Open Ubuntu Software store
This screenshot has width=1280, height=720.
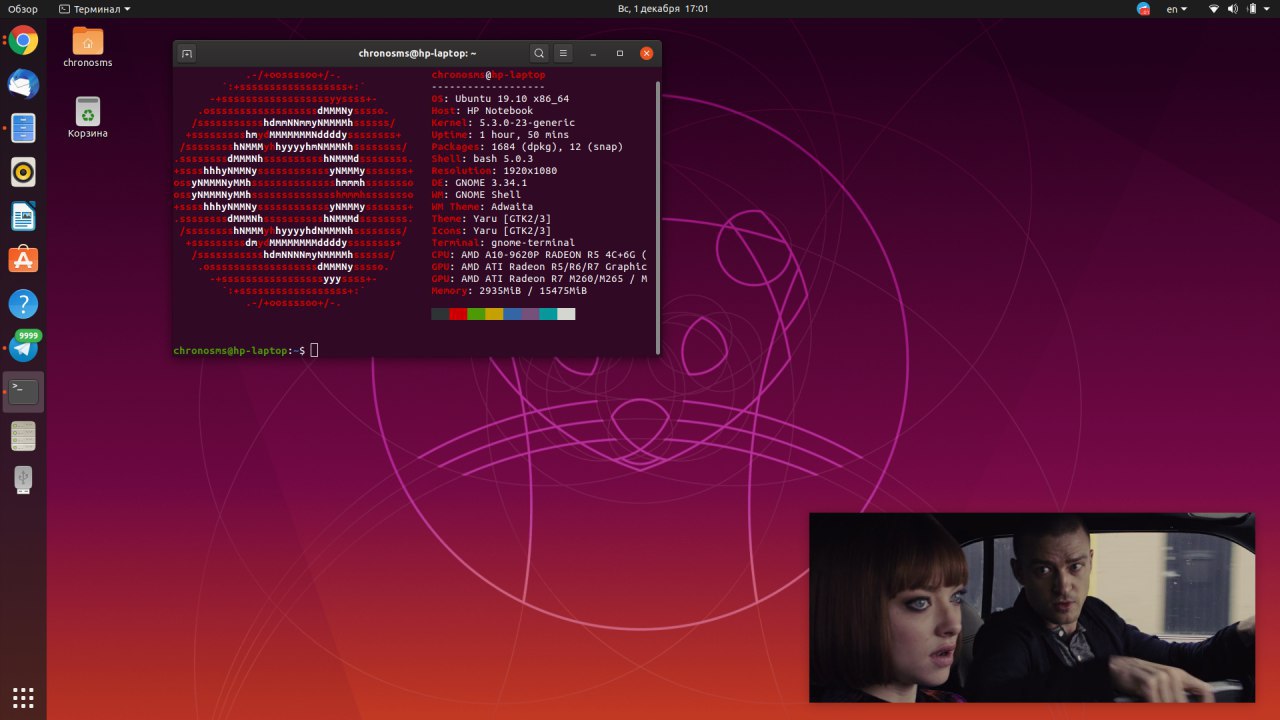(24, 260)
